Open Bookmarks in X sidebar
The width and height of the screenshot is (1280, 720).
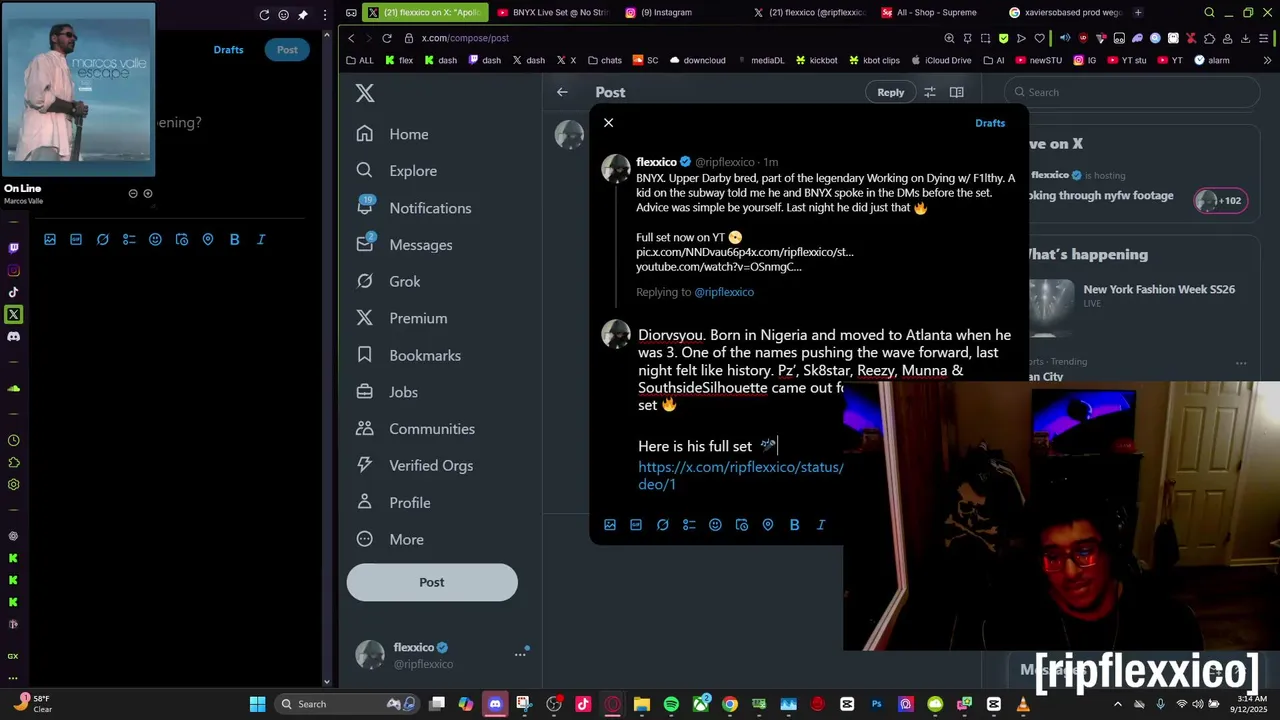point(408,355)
